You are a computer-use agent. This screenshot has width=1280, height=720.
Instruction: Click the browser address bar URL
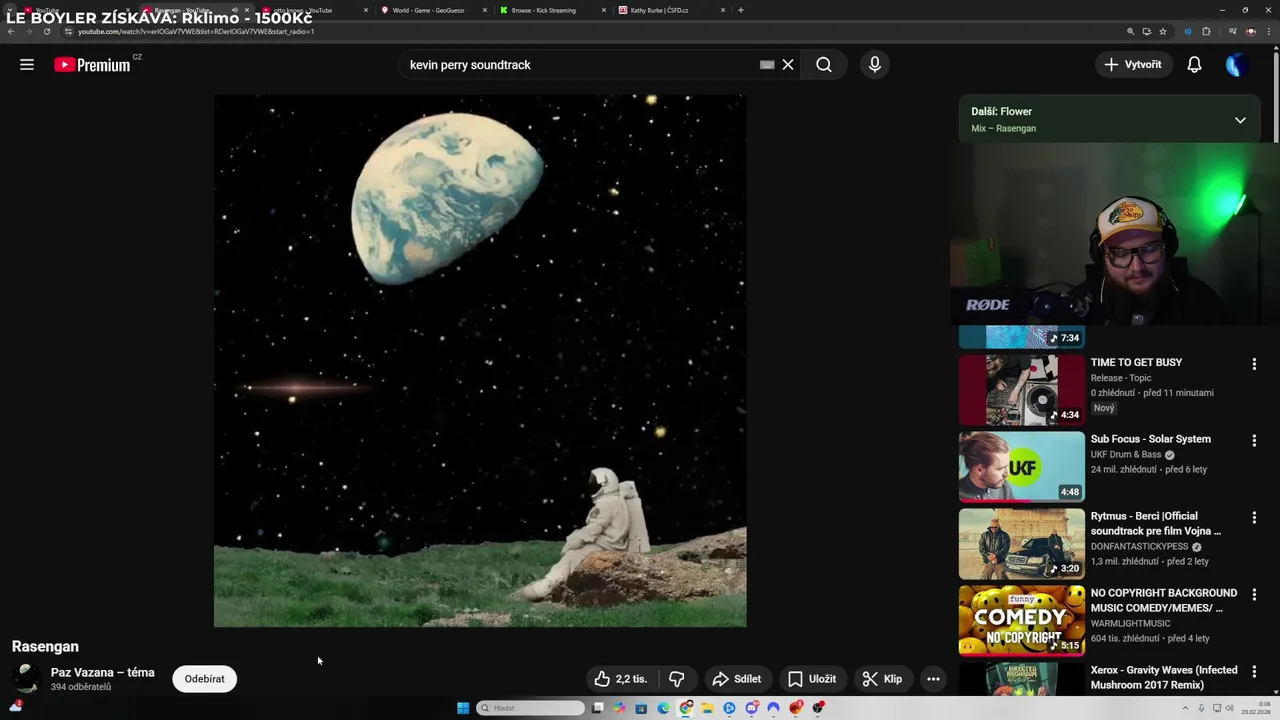click(196, 31)
